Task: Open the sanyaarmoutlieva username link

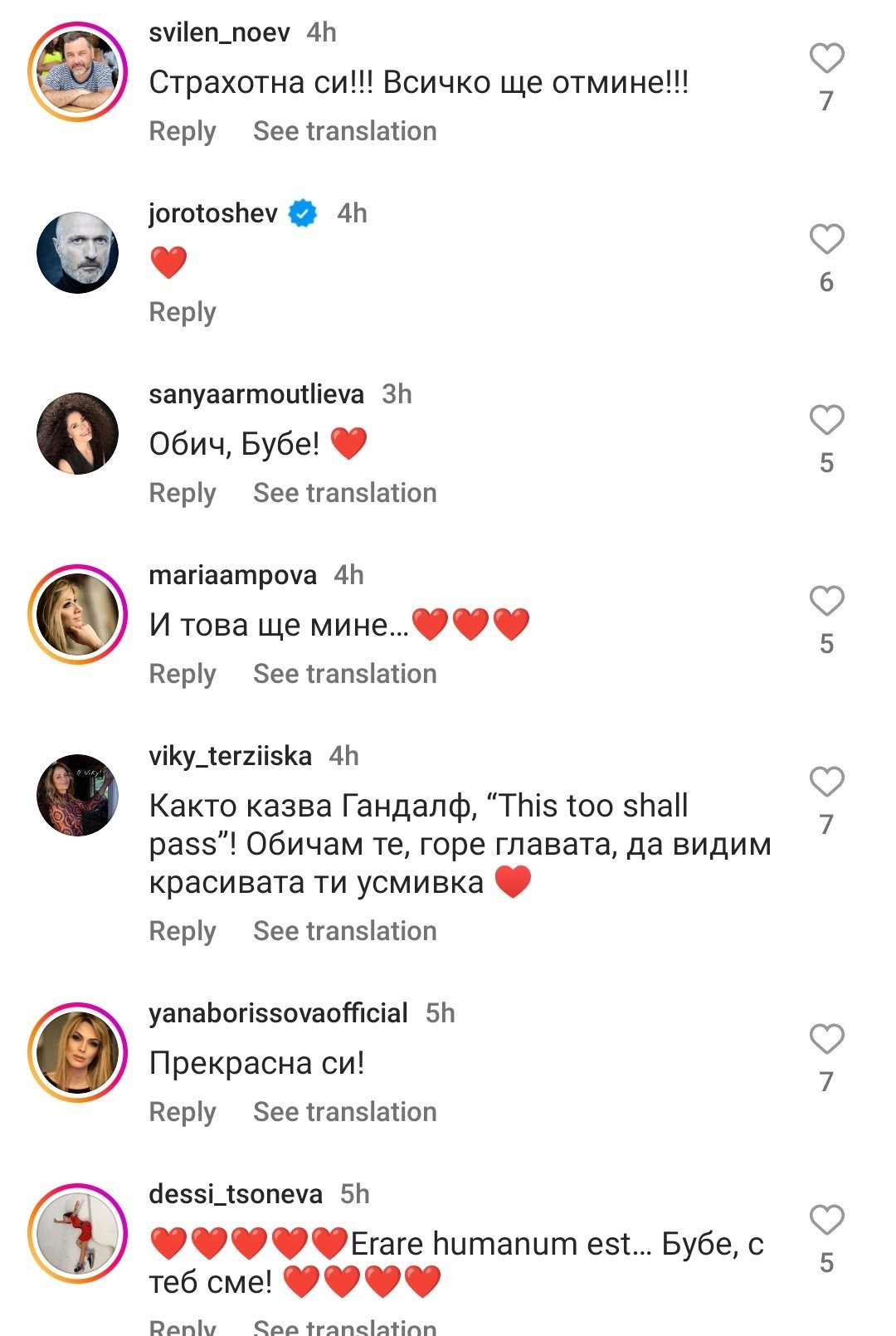Action: [256, 394]
